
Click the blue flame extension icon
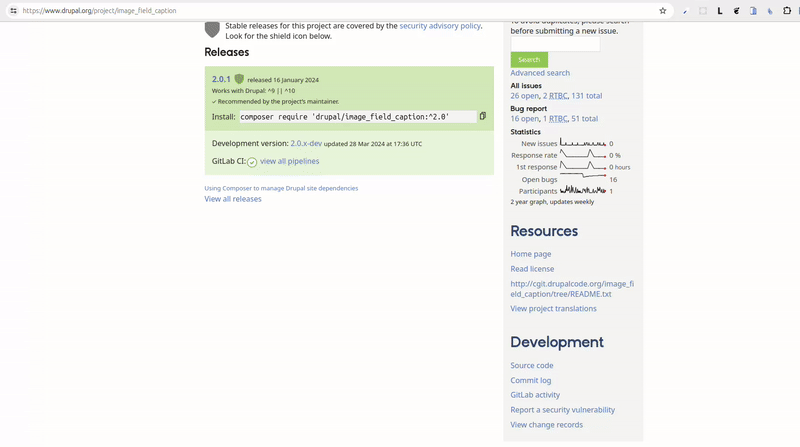click(770, 11)
